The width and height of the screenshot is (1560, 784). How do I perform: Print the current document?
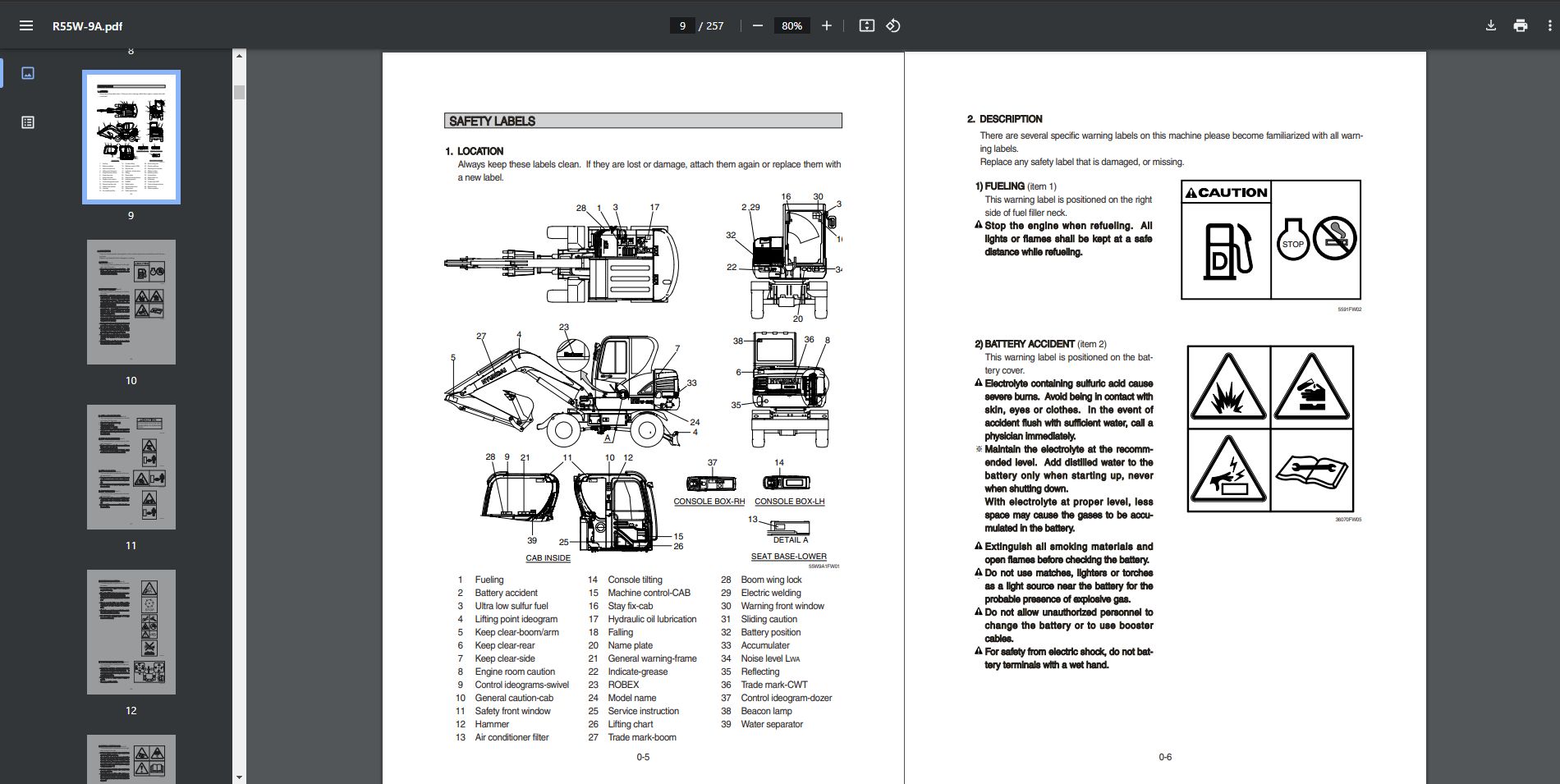click(1520, 25)
